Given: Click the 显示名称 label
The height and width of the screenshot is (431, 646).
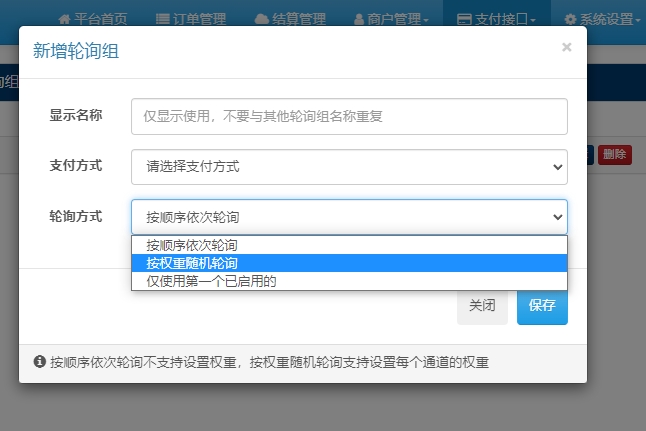Looking at the screenshot, I should coord(76,115).
